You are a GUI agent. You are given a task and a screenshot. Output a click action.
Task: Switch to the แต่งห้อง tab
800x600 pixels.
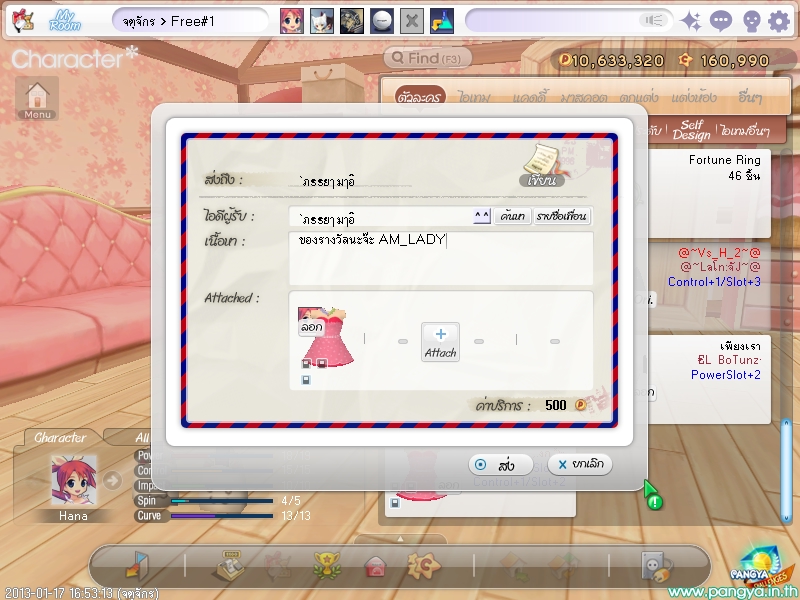pos(694,97)
